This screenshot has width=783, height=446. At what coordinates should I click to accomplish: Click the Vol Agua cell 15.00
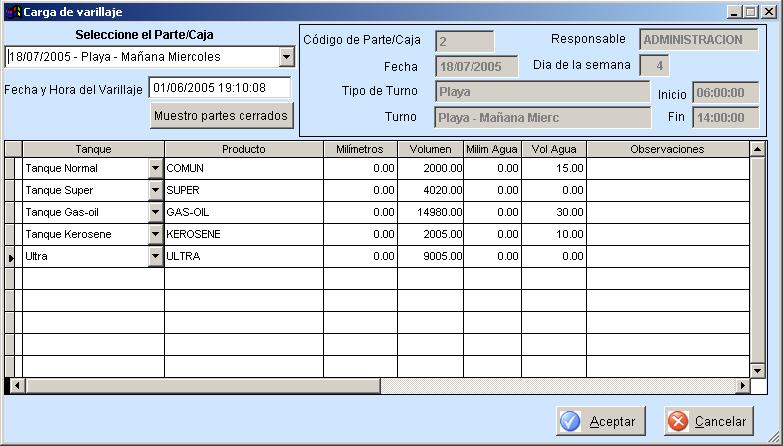coord(554,169)
